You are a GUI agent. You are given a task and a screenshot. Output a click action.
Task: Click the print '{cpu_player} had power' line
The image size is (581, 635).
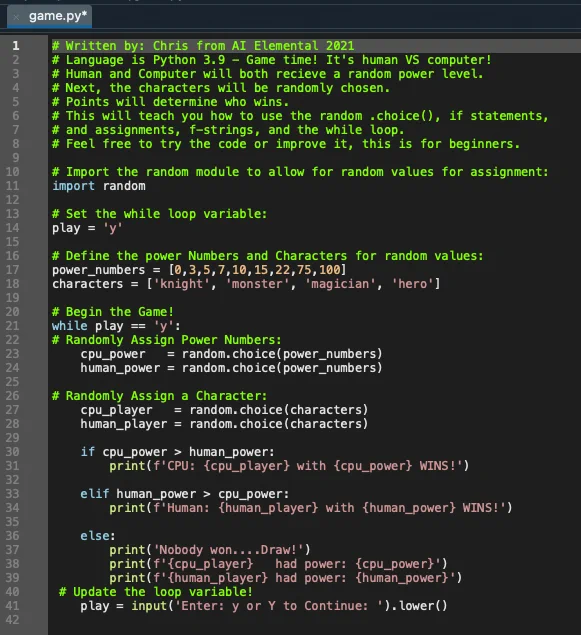(278, 564)
